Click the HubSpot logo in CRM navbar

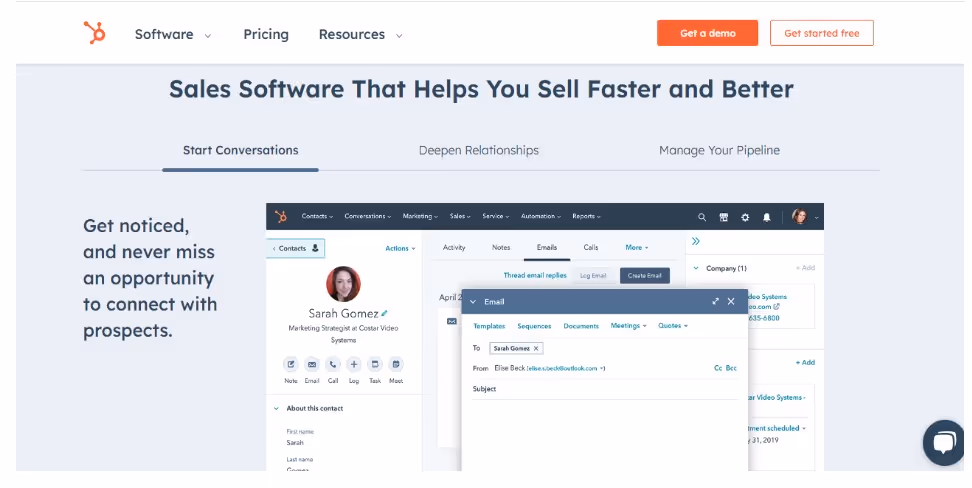pyautogui.click(x=281, y=216)
